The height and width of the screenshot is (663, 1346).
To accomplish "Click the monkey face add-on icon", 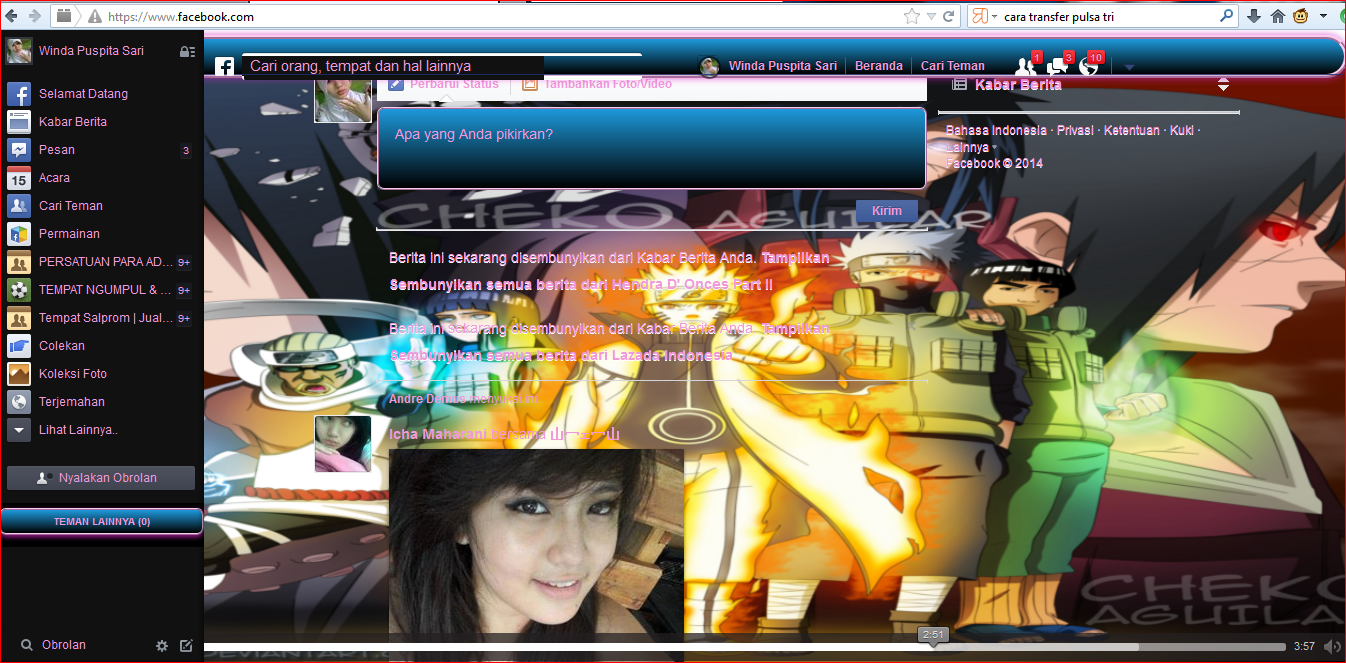I will [1302, 16].
